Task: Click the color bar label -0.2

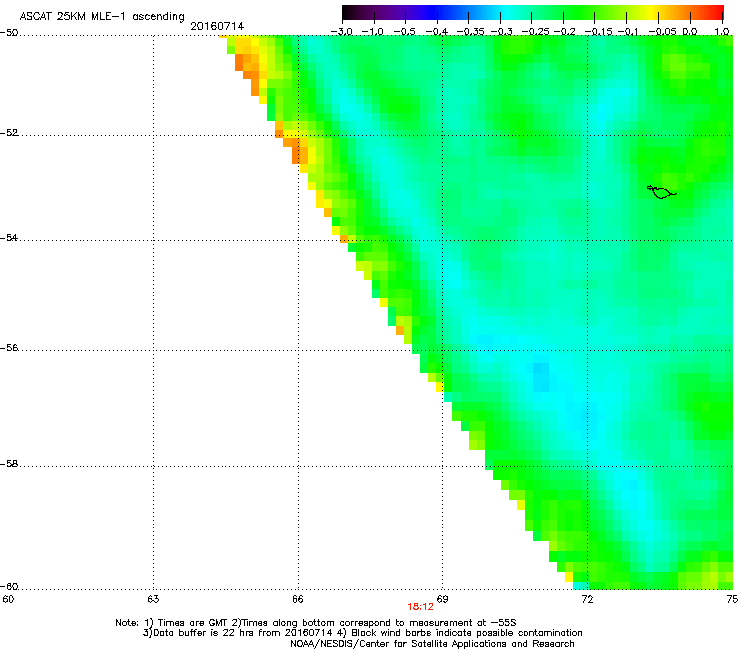Action: [564, 32]
